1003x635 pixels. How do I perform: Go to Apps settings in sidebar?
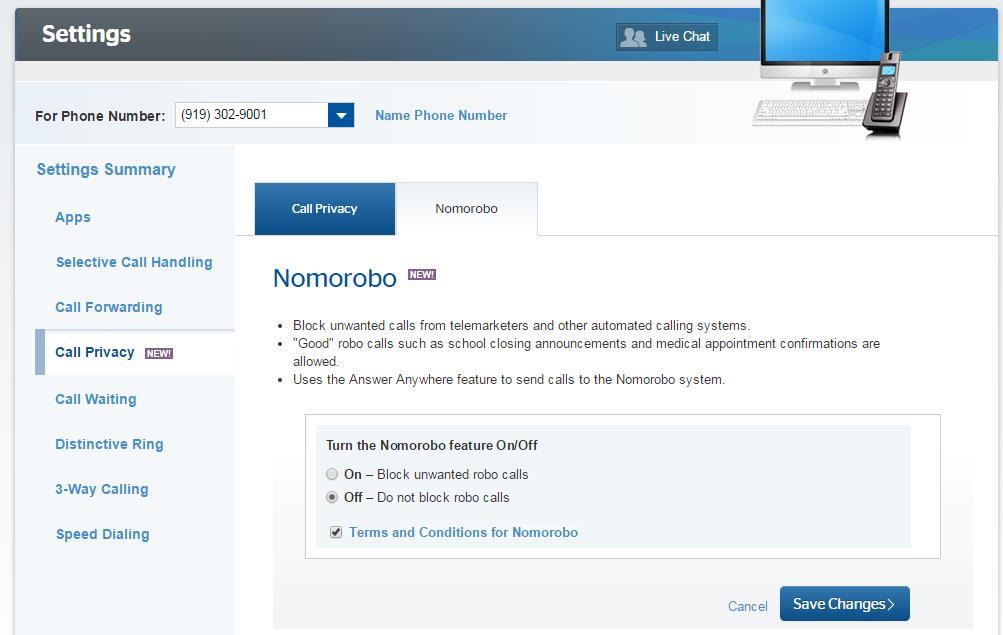point(73,217)
